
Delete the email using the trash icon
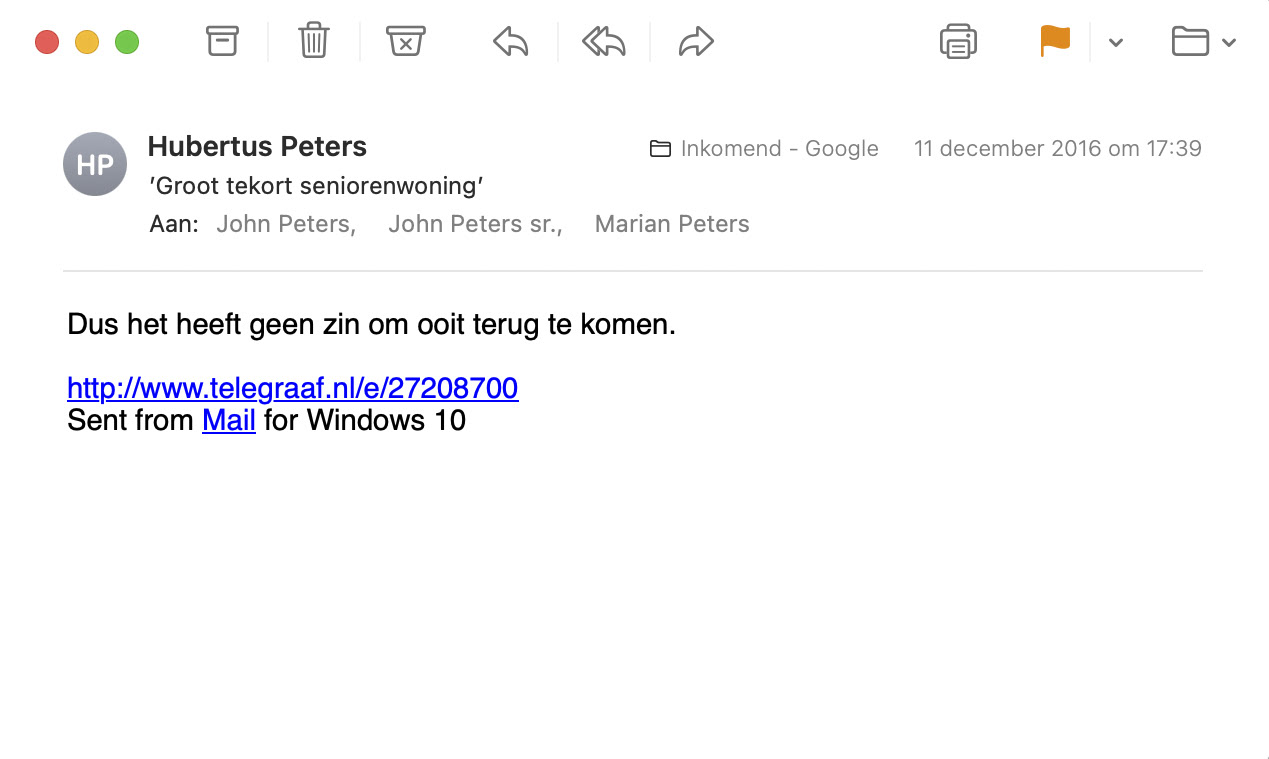pos(314,41)
